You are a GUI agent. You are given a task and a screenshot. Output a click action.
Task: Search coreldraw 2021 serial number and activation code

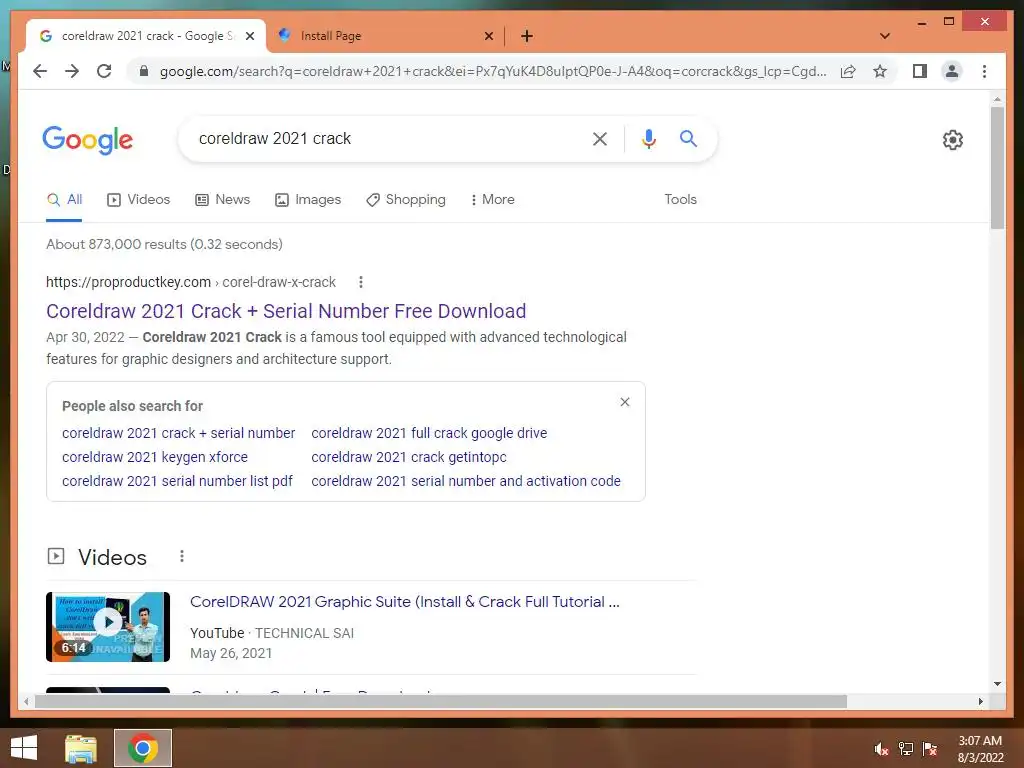(x=466, y=481)
